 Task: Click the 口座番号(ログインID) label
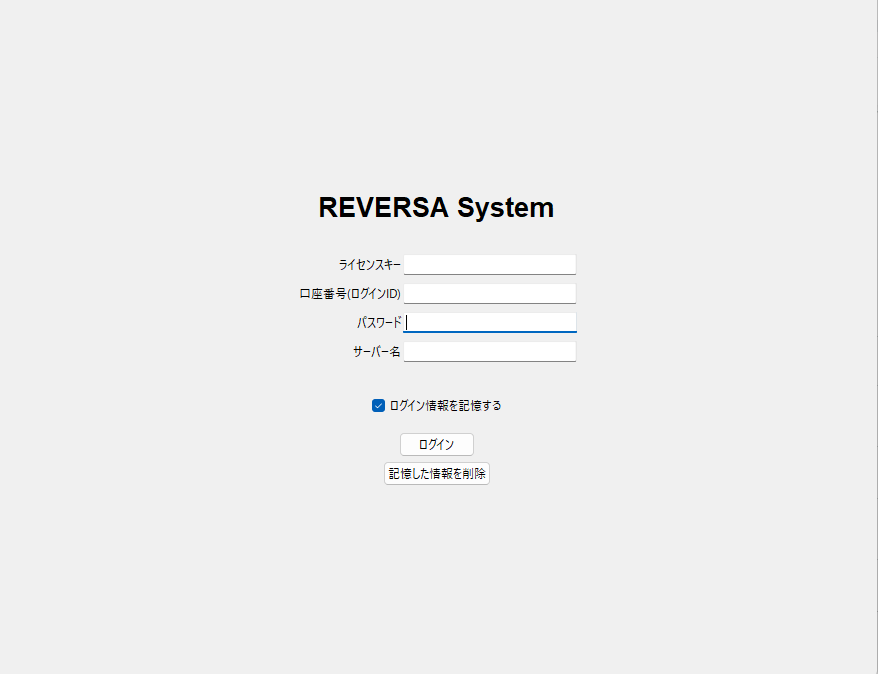(x=350, y=294)
